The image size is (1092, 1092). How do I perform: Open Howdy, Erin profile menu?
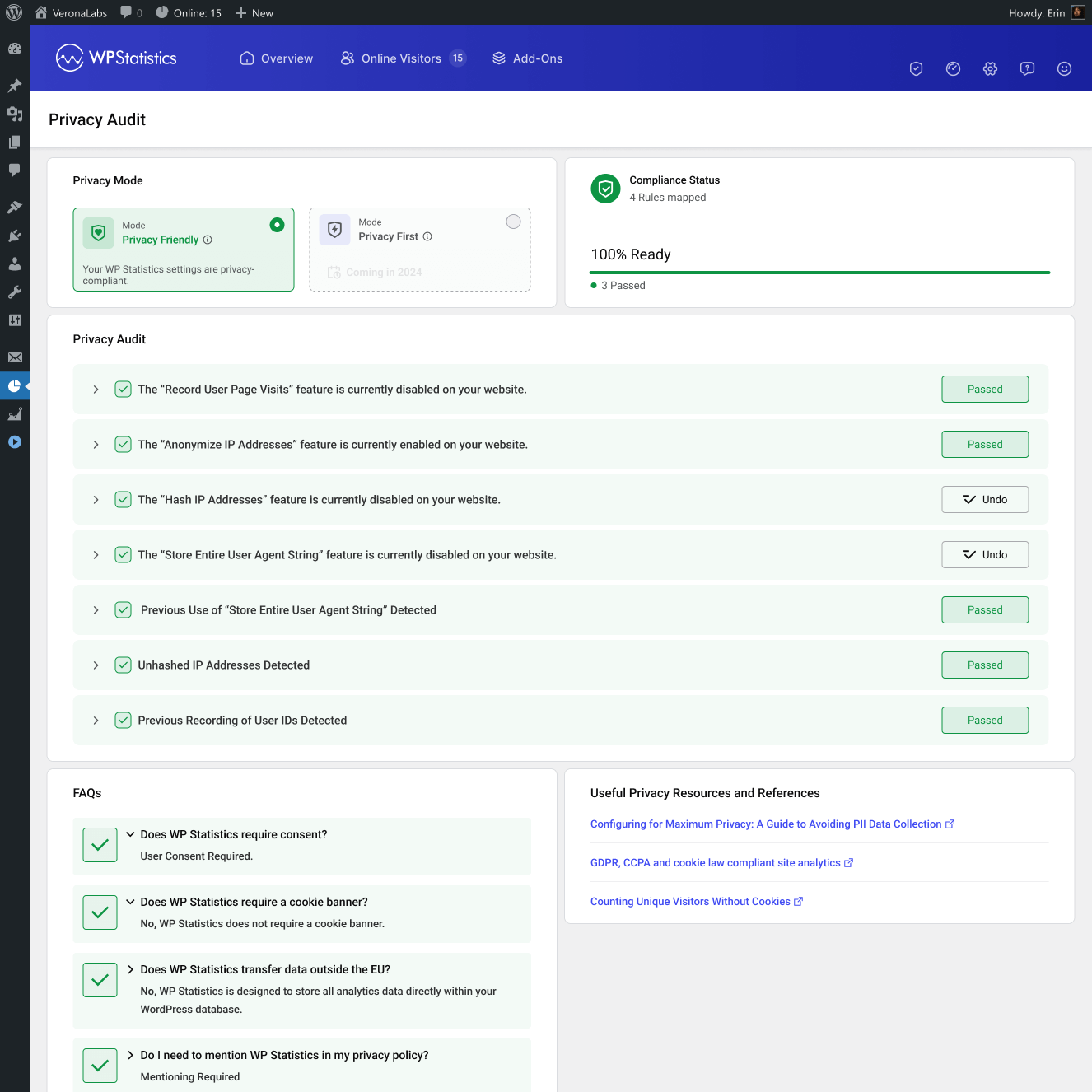(1046, 12)
